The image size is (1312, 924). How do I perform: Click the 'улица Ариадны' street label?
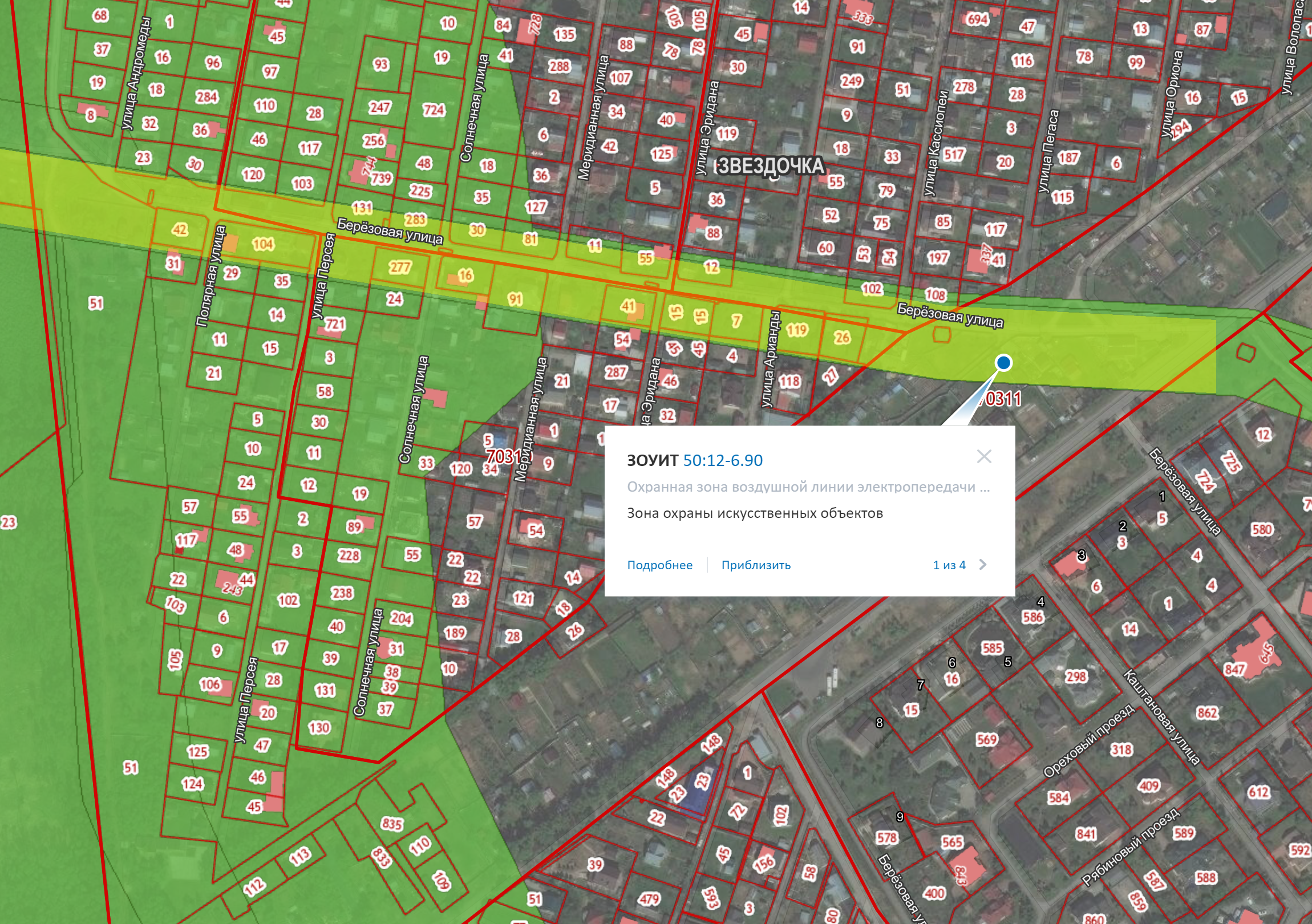(771, 359)
